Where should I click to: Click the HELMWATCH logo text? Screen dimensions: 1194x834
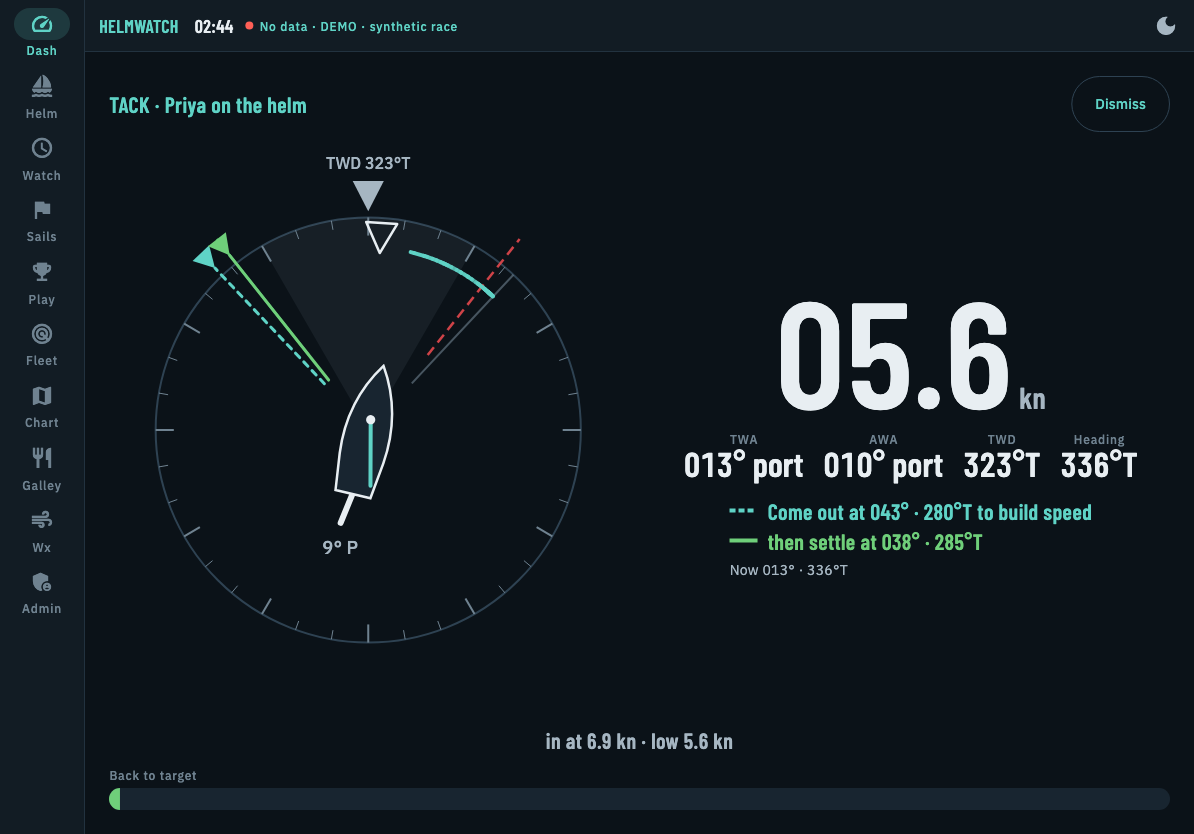pyautogui.click(x=139, y=27)
